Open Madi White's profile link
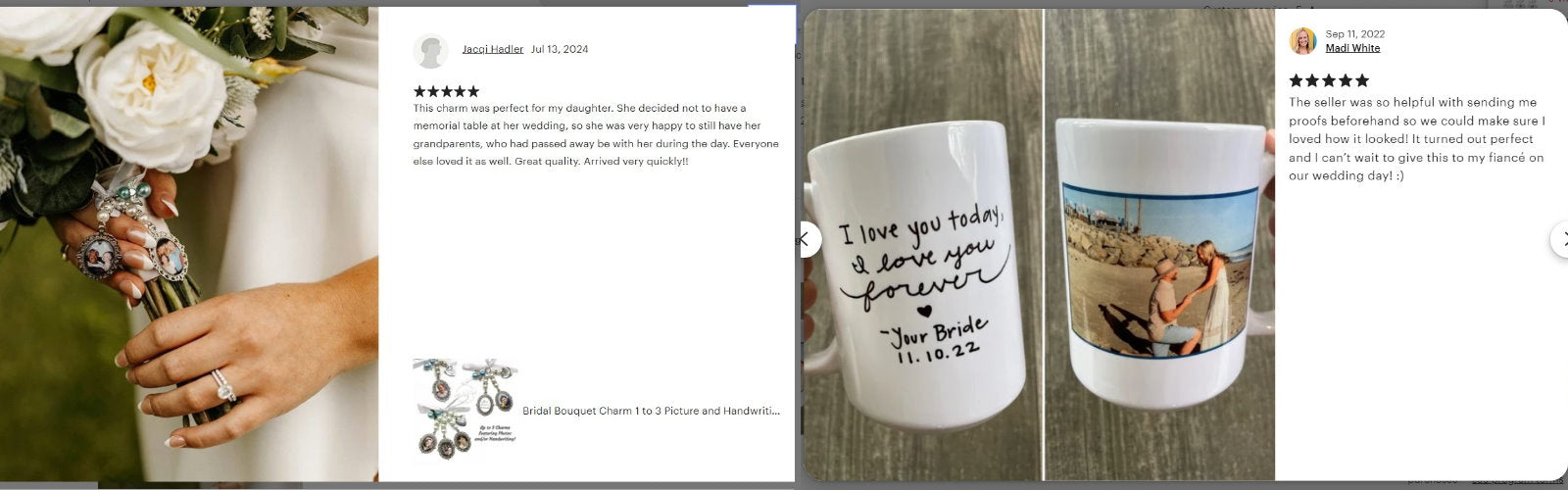1568x490 pixels. 1352,48
